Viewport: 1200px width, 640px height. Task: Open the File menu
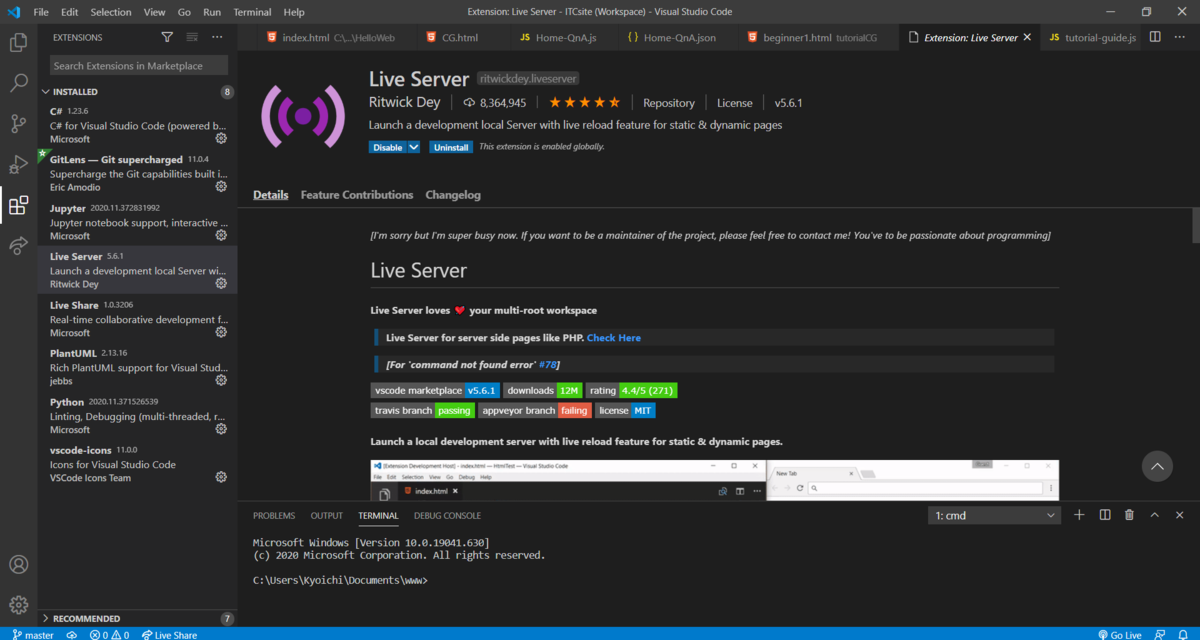point(41,12)
